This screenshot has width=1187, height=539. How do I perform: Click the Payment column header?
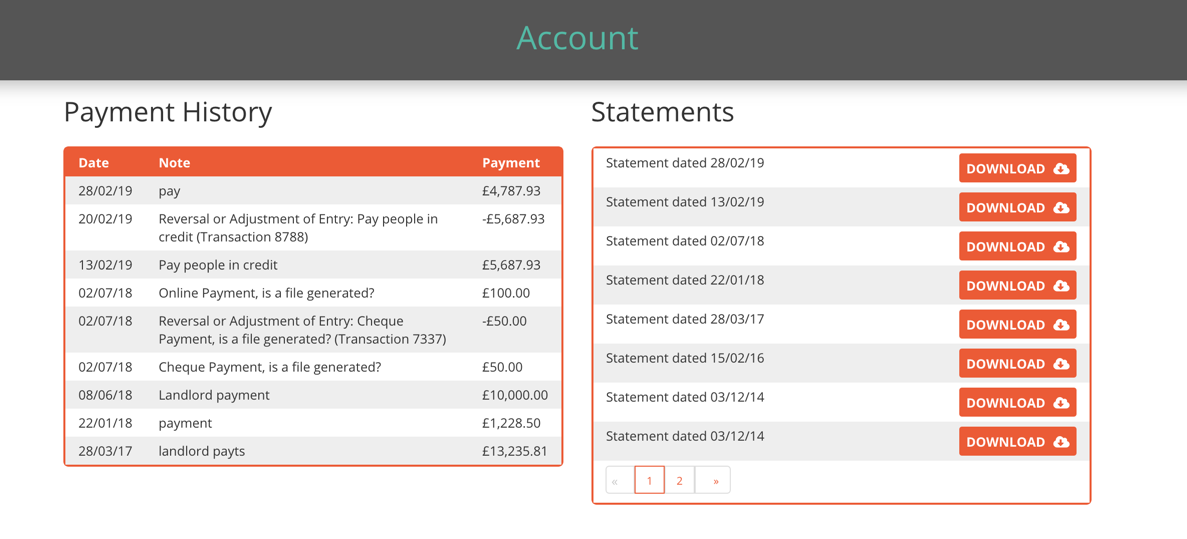coord(510,163)
